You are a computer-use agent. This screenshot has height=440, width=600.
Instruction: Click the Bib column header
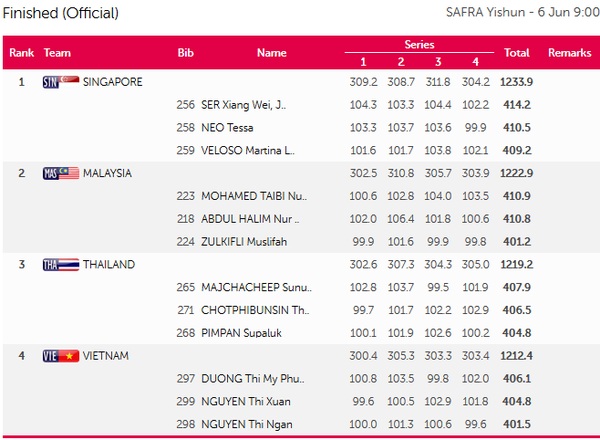[x=185, y=53]
